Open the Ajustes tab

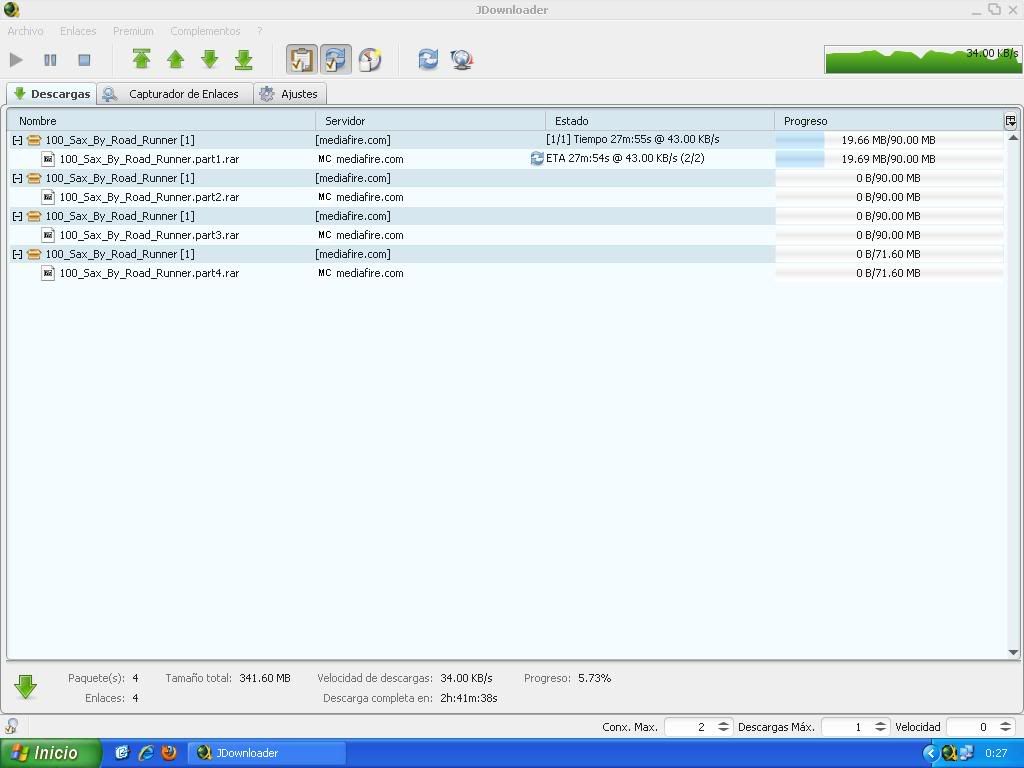tap(290, 94)
